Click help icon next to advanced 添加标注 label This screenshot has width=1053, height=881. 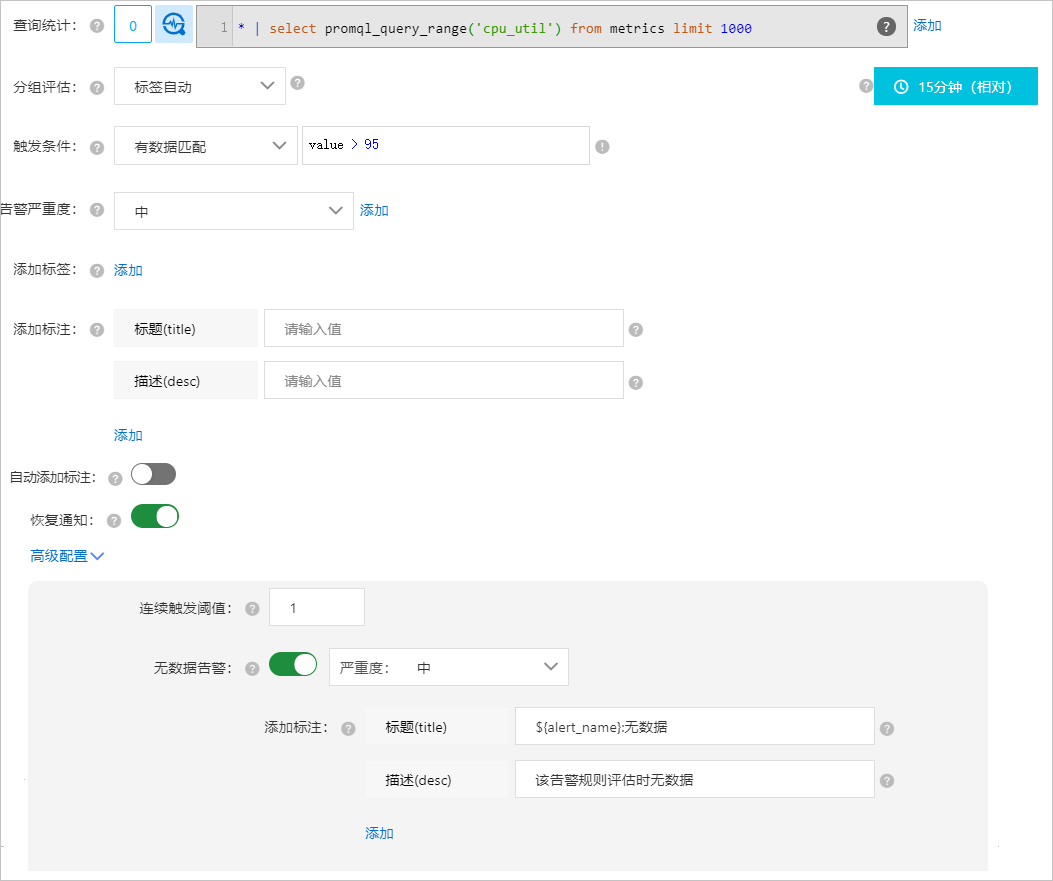[348, 729]
